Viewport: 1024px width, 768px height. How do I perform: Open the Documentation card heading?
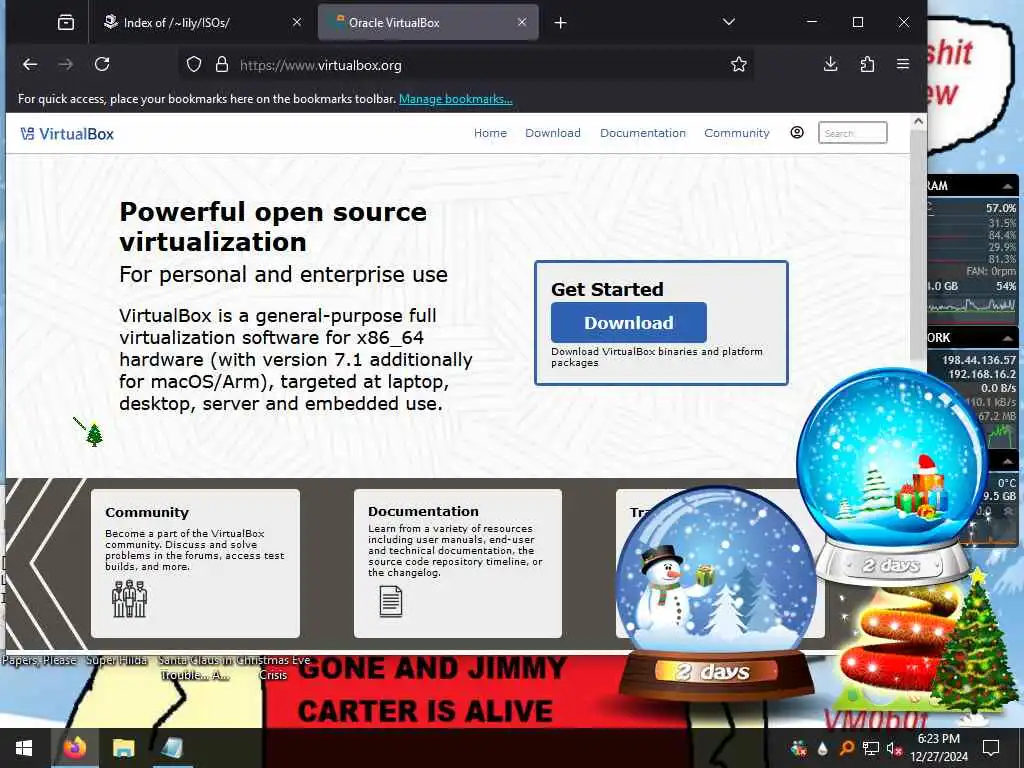423,511
